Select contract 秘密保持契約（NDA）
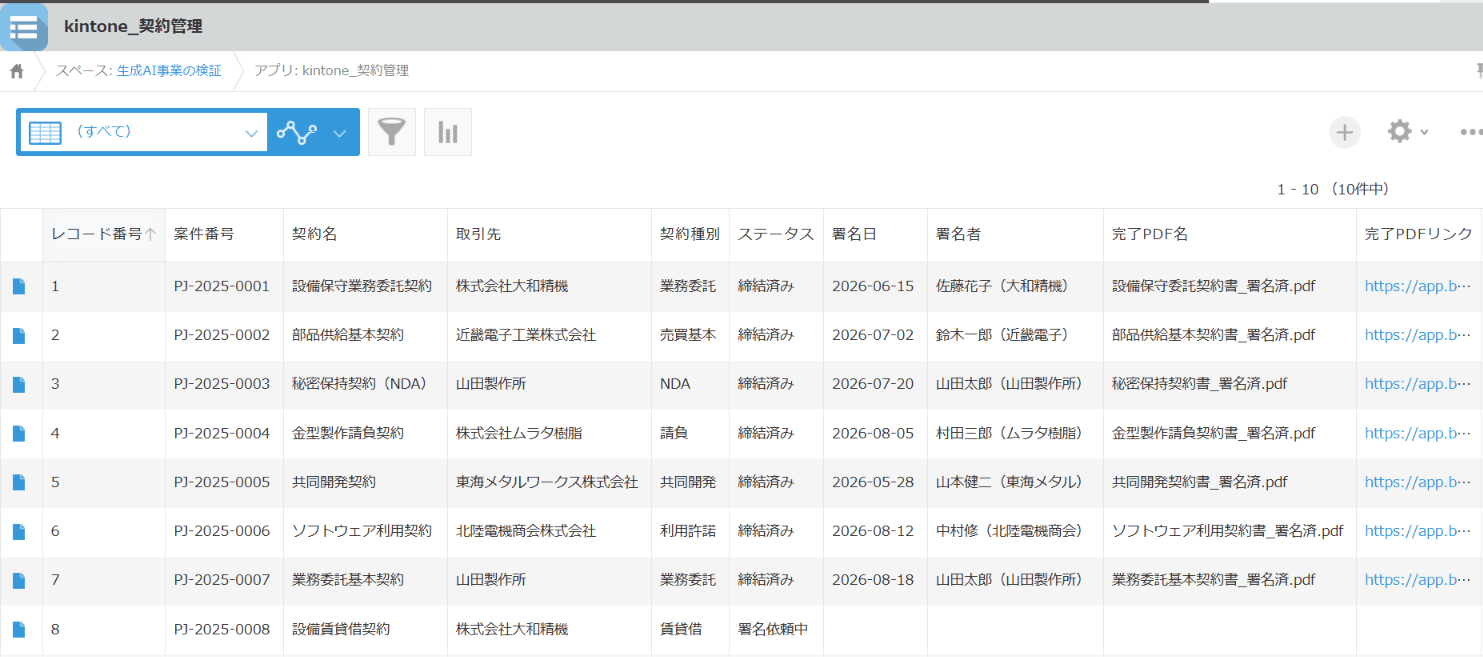 pos(359,384)
